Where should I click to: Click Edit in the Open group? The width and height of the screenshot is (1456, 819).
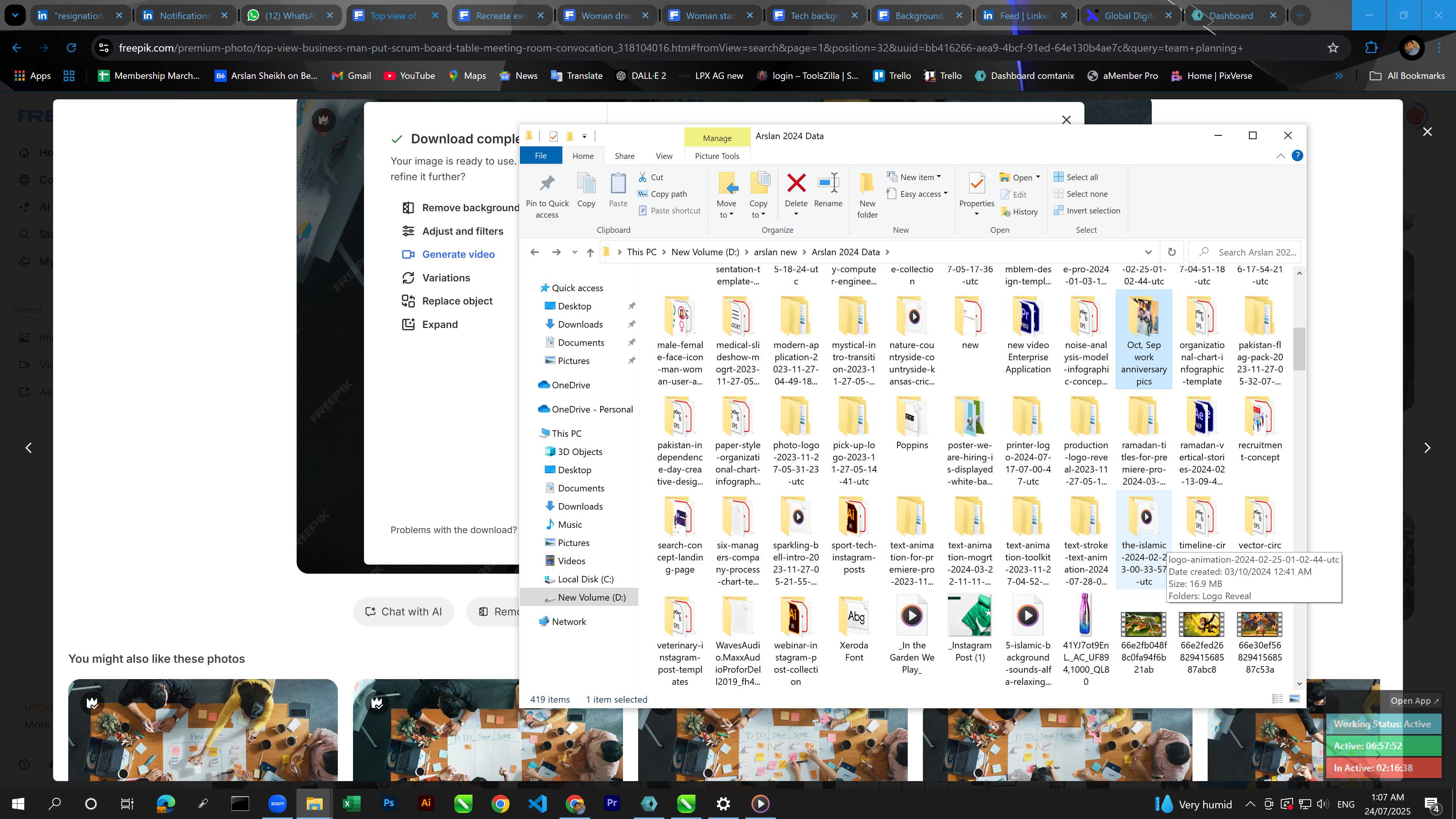(x=1014, y=195)
